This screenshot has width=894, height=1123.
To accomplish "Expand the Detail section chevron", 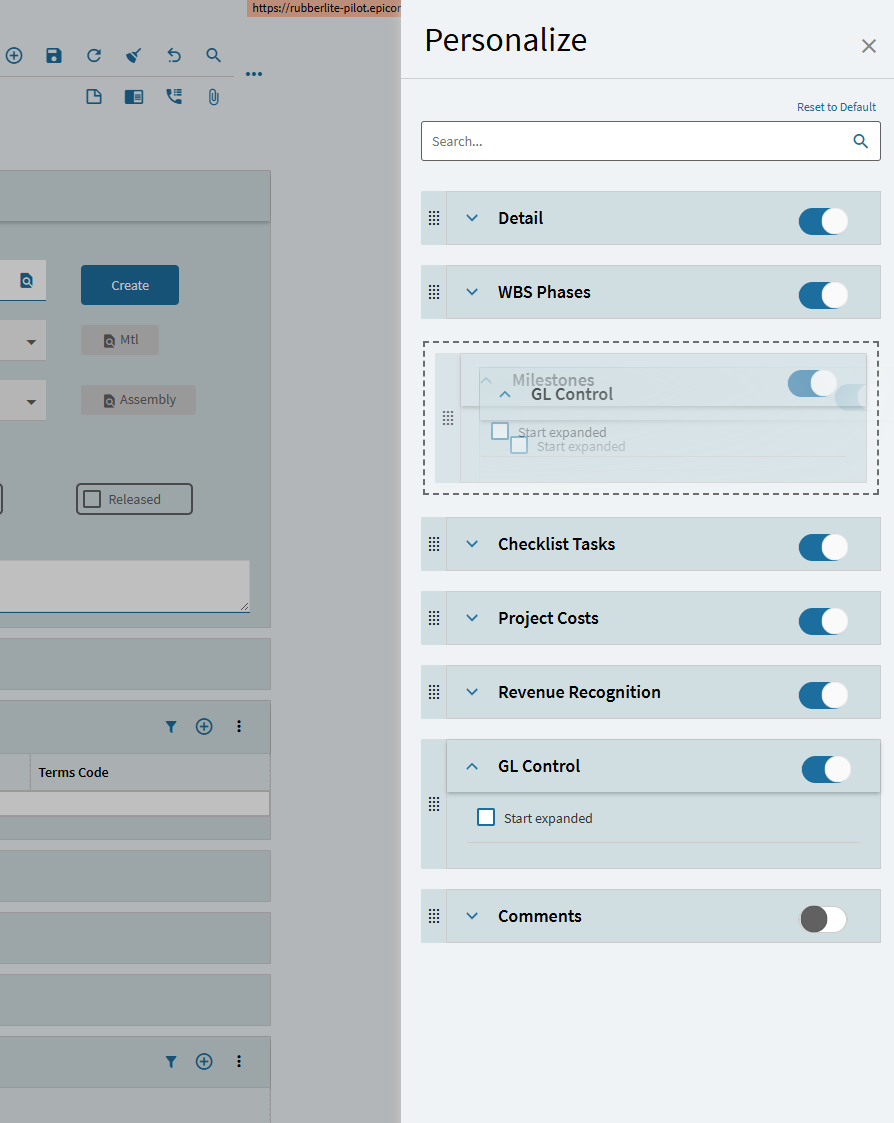I will pyautogui.click(x=472, y=218).
